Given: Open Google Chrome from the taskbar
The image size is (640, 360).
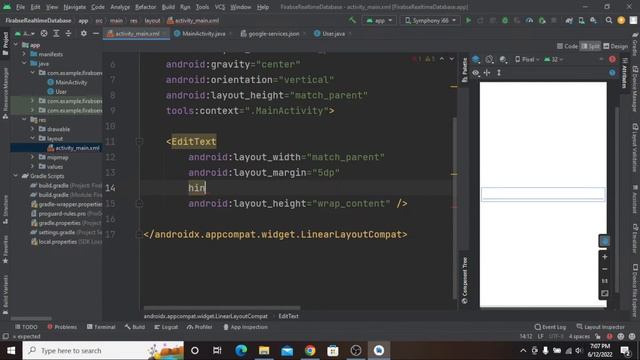Looking at the screenshot, I should 310,351.
